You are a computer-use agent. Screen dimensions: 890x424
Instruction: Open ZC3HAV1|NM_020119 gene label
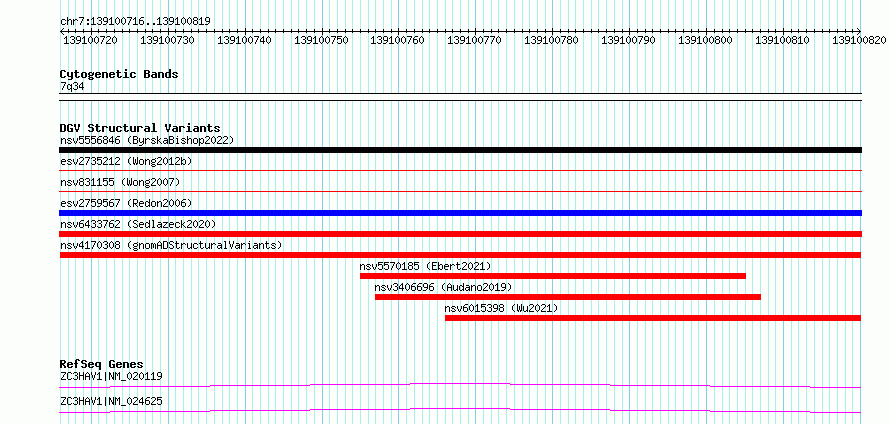[x=111, y=376]
